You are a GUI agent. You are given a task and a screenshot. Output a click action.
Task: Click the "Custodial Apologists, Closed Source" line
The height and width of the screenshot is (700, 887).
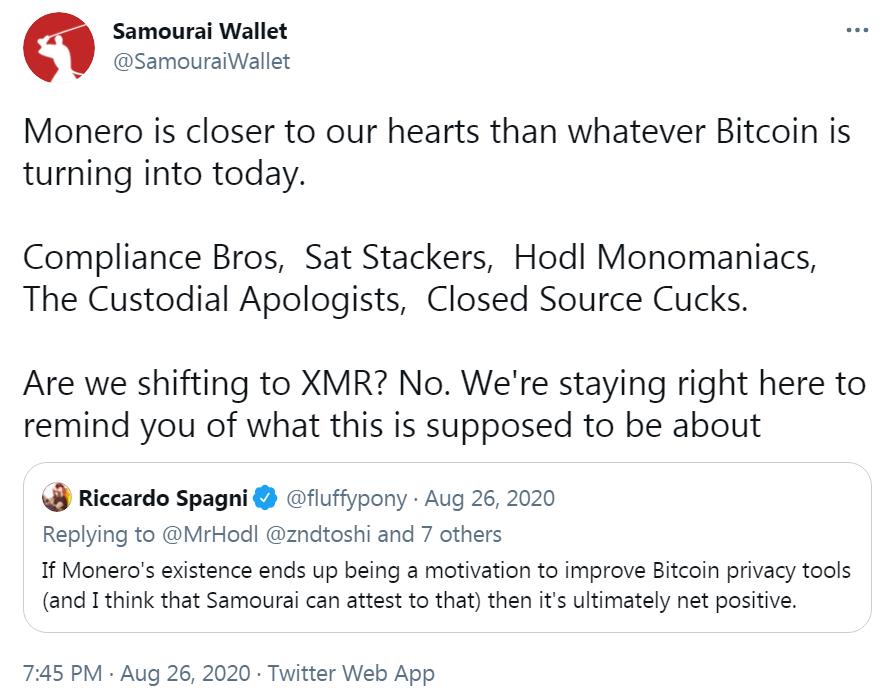pyautogui.click(x=385, y=299)
